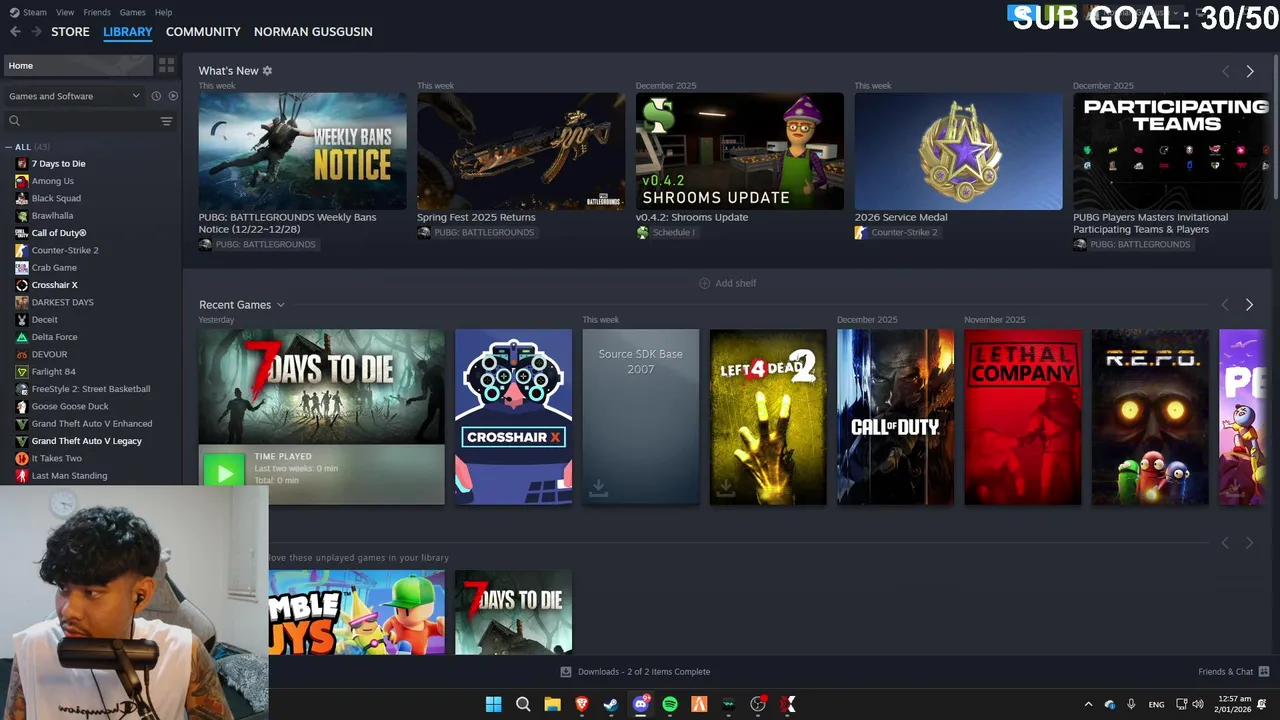Open the Games menu
This screenshot has height=720, width=1280.
[x=132, y=12]
